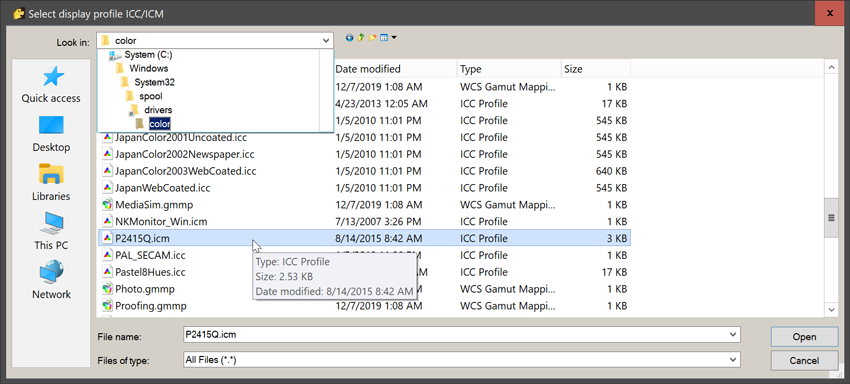Select System (C:) in the path list

point(148,55)
